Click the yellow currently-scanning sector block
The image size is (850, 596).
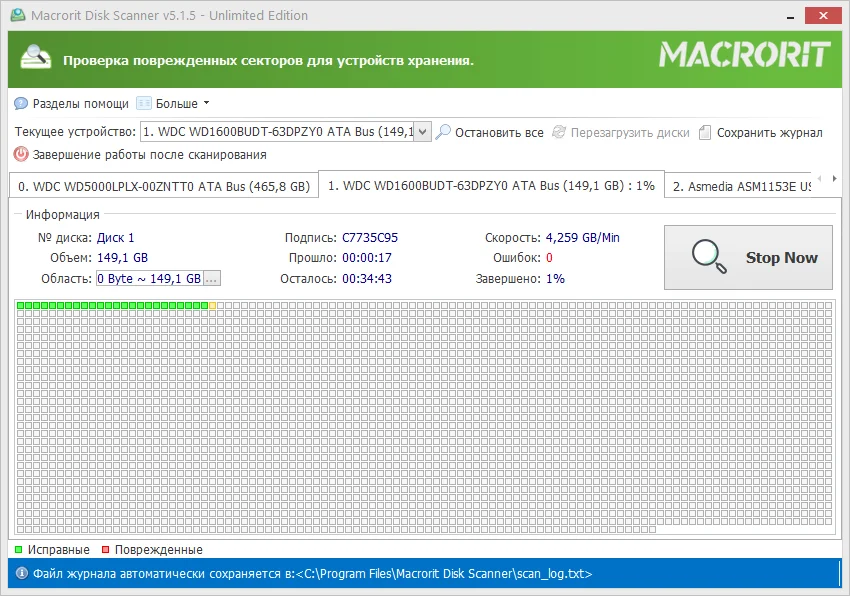coord(212,306)
